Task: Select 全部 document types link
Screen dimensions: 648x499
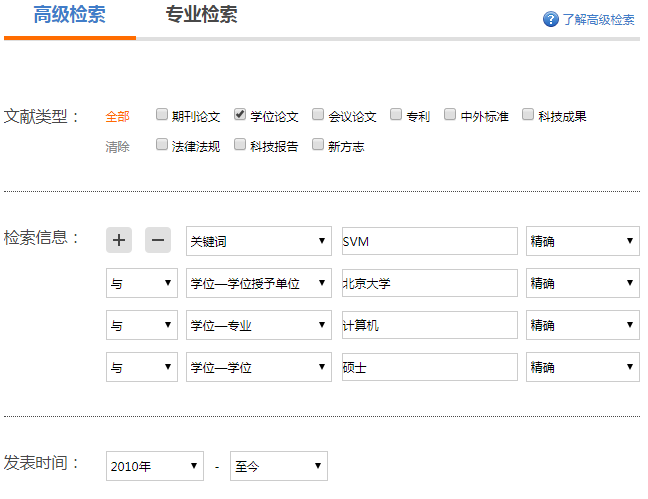Action: (117, 116)
